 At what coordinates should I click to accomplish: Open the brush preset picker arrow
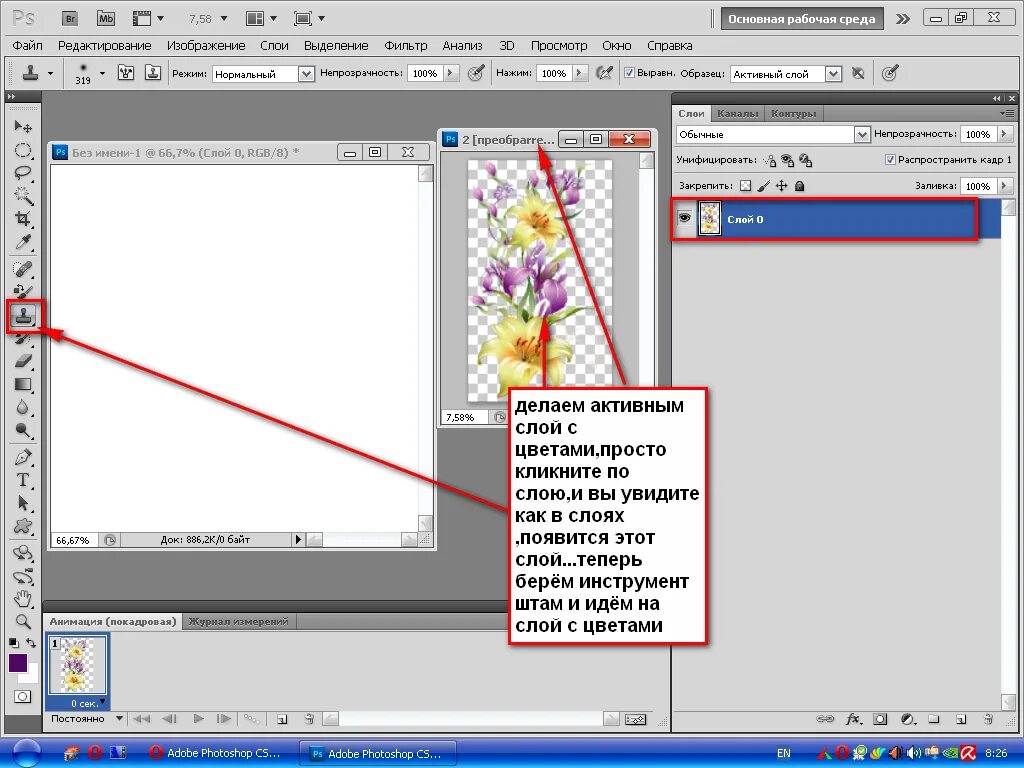click(x=102, y=72)
